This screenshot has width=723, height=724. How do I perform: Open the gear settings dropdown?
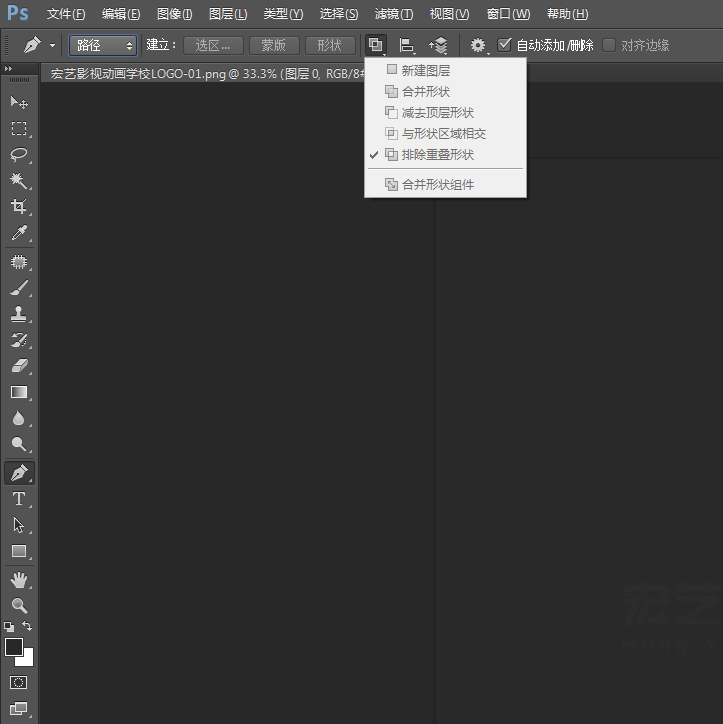(479, 45)
